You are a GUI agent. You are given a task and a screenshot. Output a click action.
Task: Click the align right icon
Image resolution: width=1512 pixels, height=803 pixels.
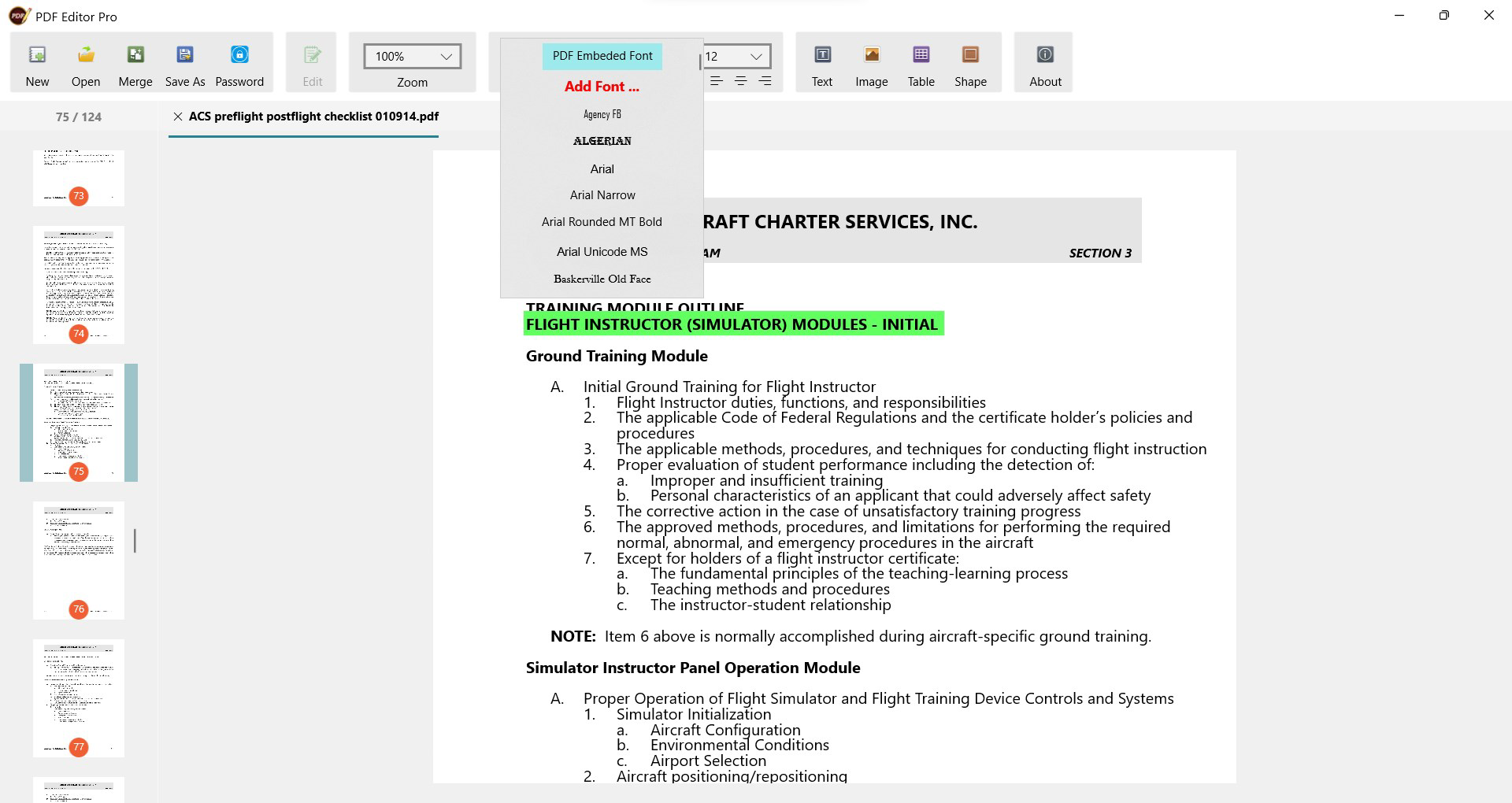pos(765,81)
